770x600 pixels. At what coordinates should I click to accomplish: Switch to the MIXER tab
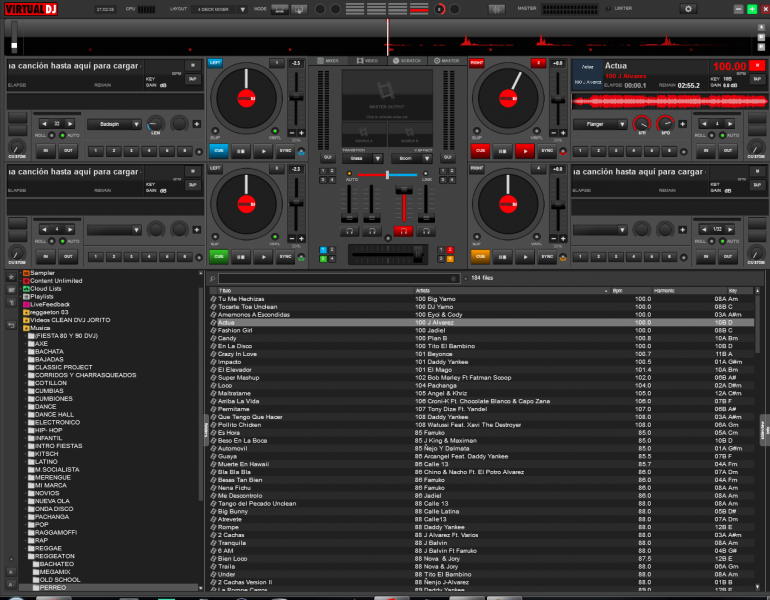tap(328, 61)
